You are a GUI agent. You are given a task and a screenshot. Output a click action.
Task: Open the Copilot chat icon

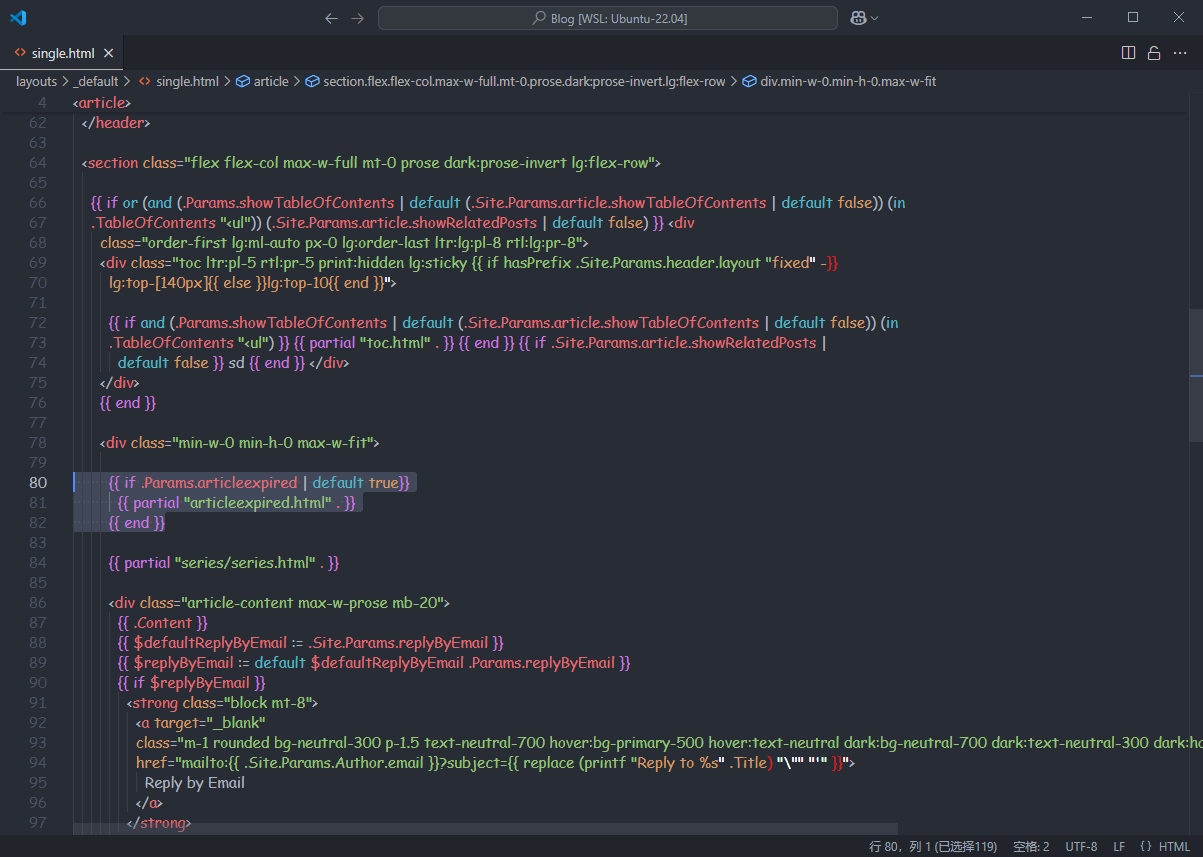click(858, 18)
